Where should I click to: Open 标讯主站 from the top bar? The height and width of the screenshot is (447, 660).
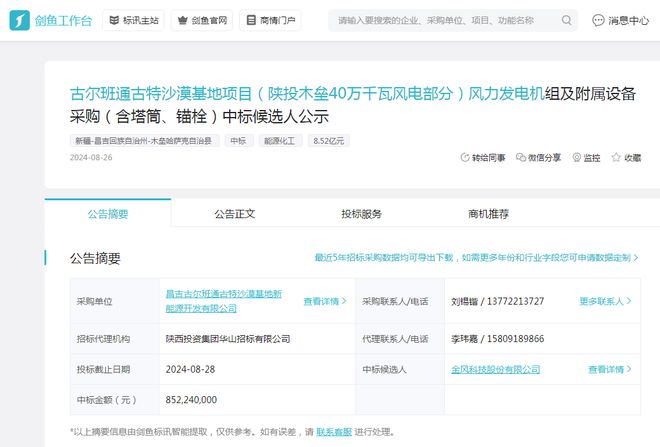pos(133,20)
